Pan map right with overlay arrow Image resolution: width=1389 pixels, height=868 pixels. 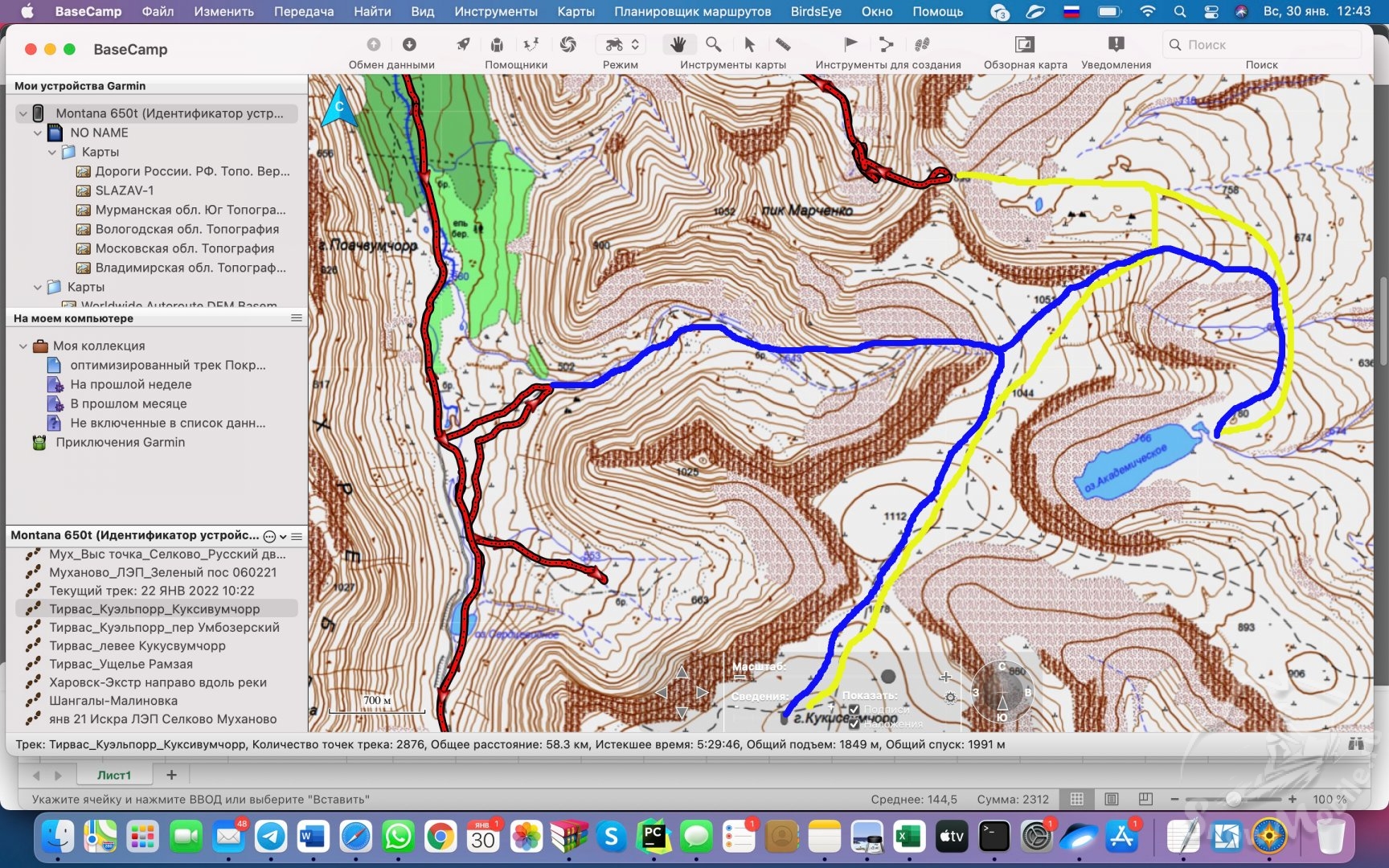click(702, 692)
